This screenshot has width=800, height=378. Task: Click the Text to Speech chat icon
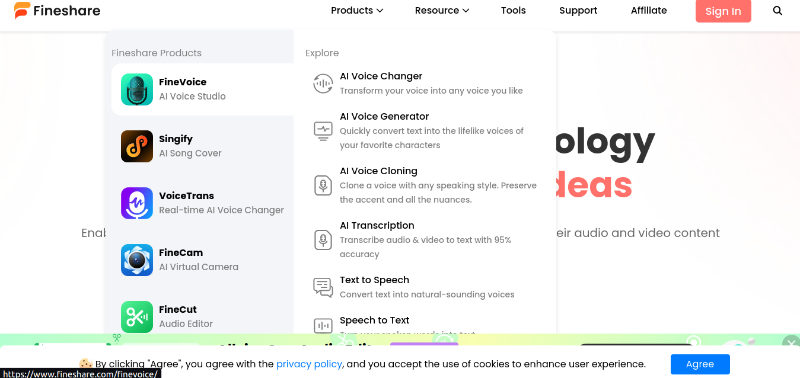[x=322, y=287]
